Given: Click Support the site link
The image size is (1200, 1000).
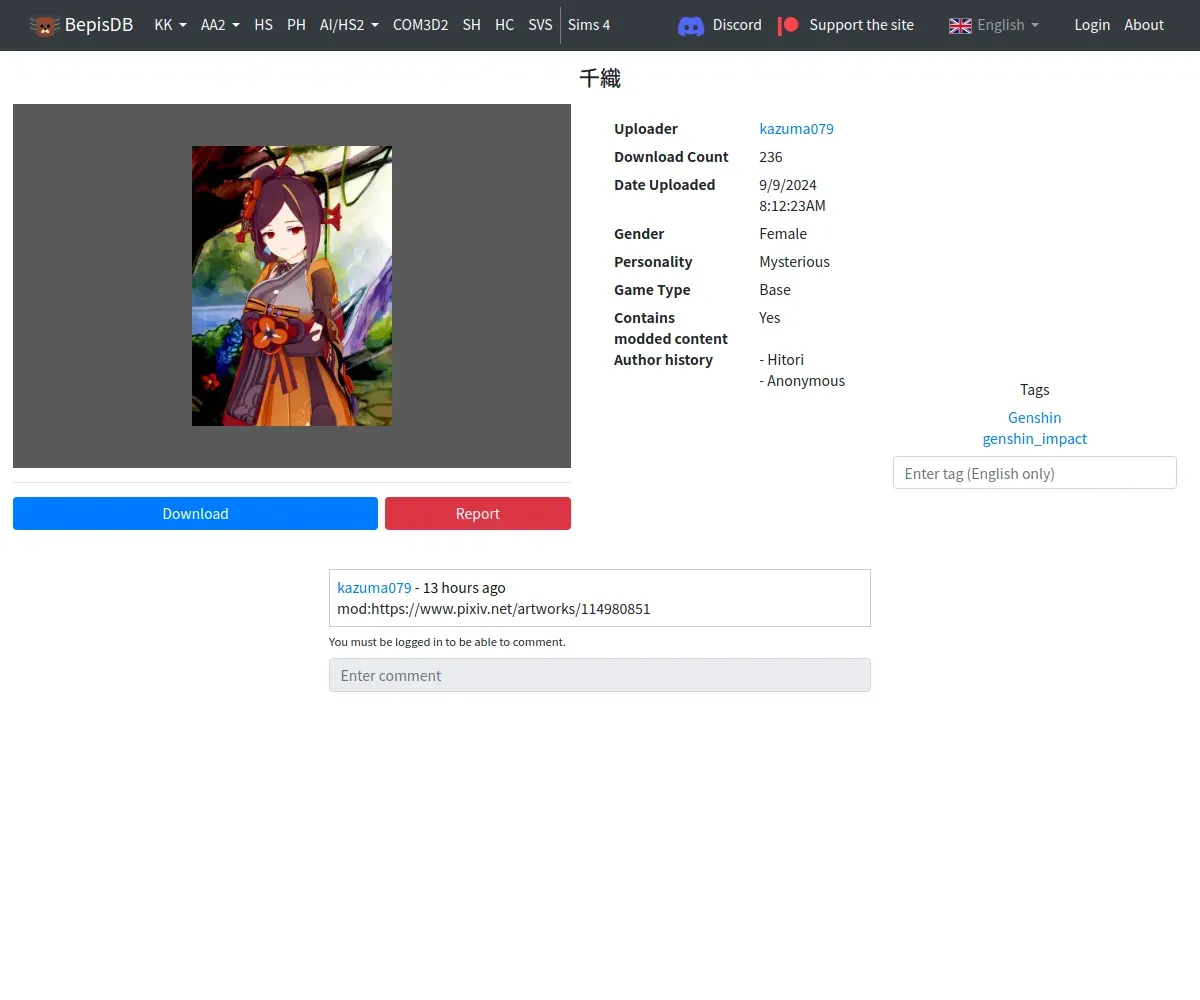Looking at the screenshot, I should (861, 25).
